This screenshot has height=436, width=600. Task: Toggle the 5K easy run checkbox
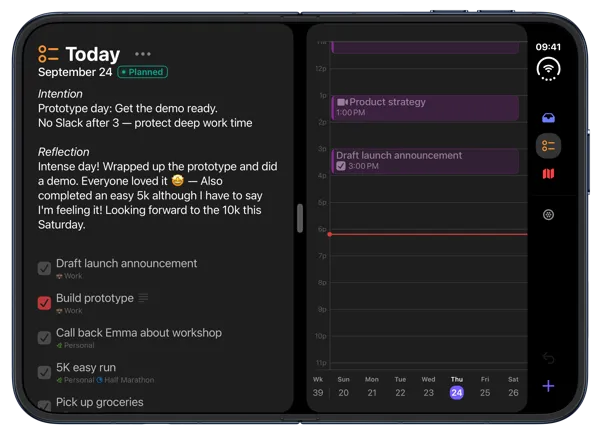44,372
